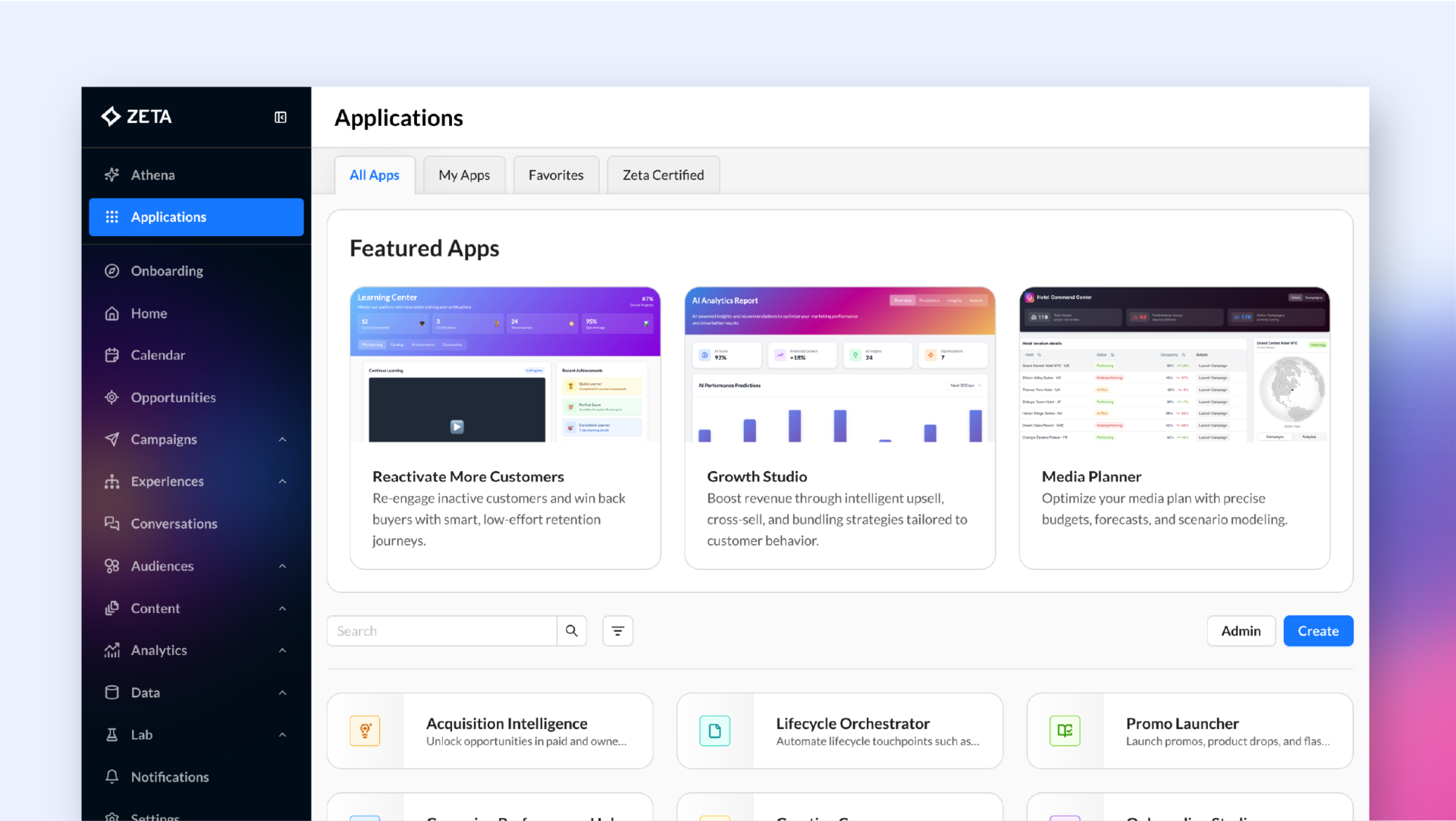Select the Calendar icon in the sidebar
Screen dimensions: 1456x821
(x=111, y=354)
